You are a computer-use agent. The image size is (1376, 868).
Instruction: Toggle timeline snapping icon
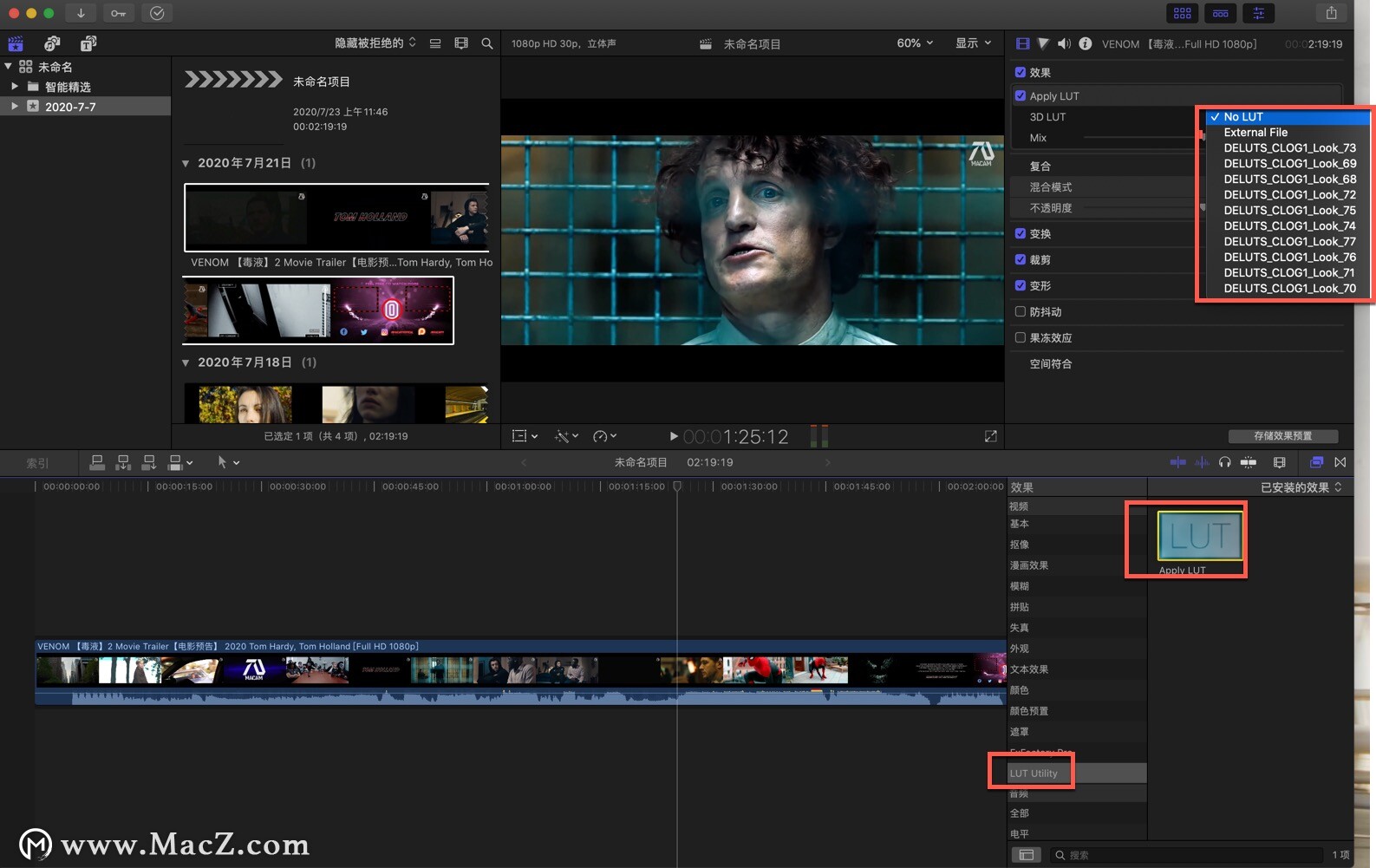[1249, 462]
